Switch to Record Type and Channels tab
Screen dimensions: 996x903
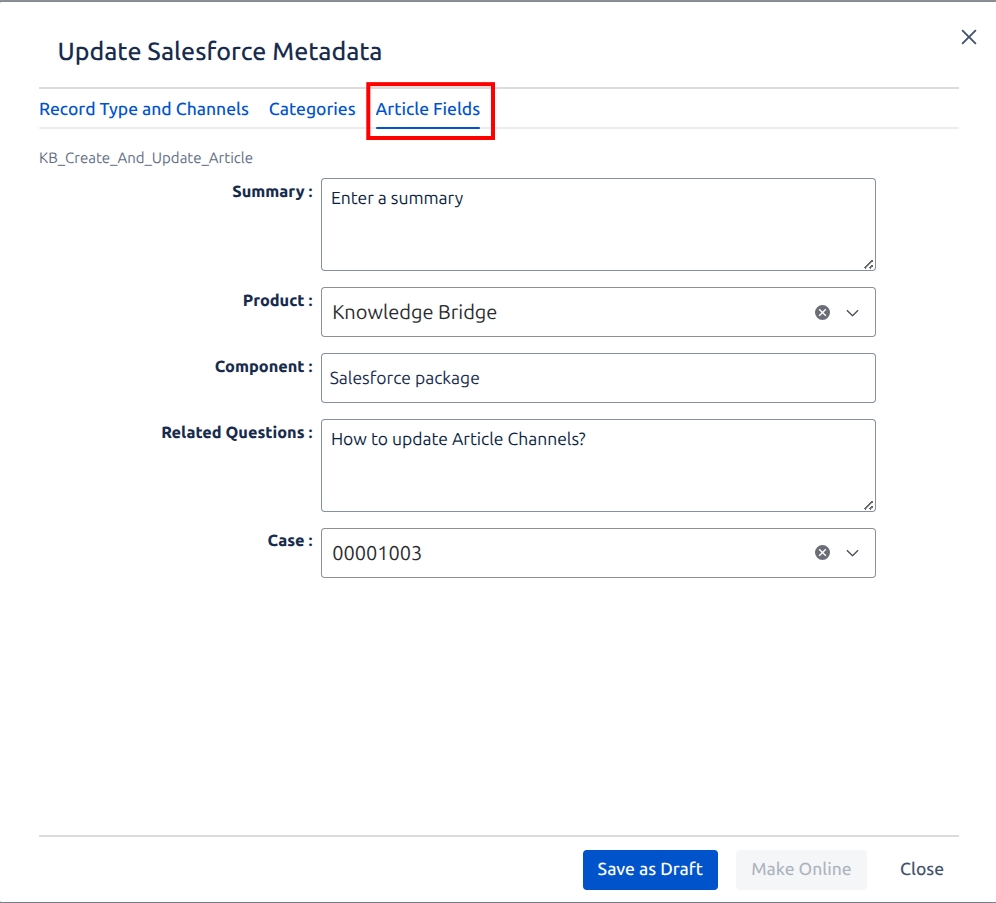pyautogui.click(x=144, y=109)
